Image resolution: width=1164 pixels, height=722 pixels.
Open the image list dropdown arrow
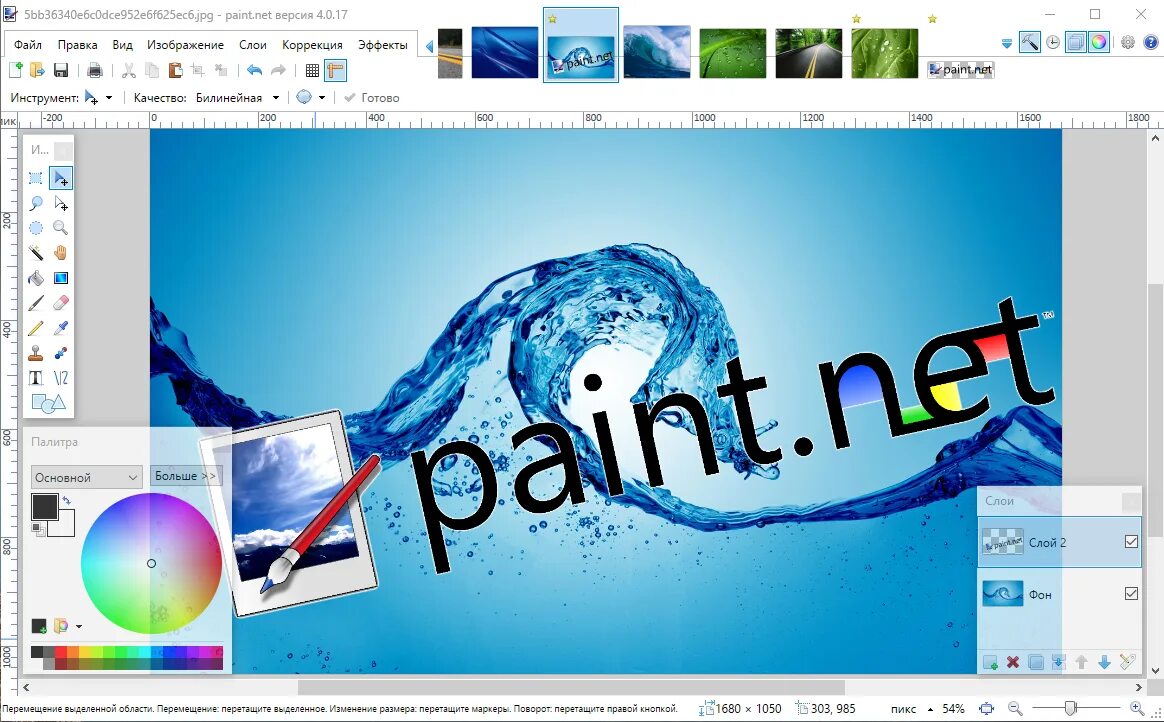(1007, 44)
